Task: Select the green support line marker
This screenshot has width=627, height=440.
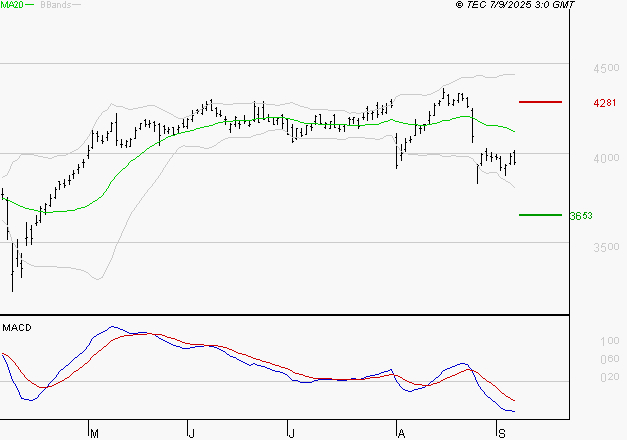Action: (541, 214)
